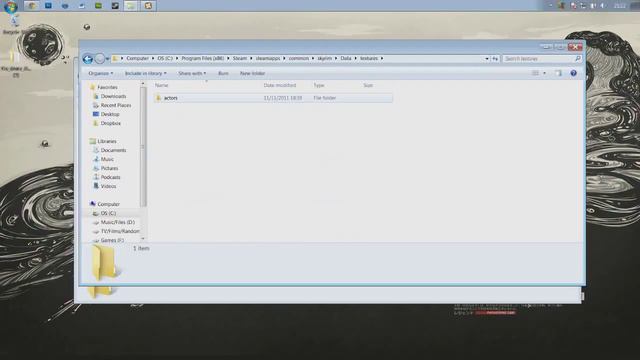Viewport: 640px width, 360px height.
Task: Open the Share with menu
Action: [192, 73]
